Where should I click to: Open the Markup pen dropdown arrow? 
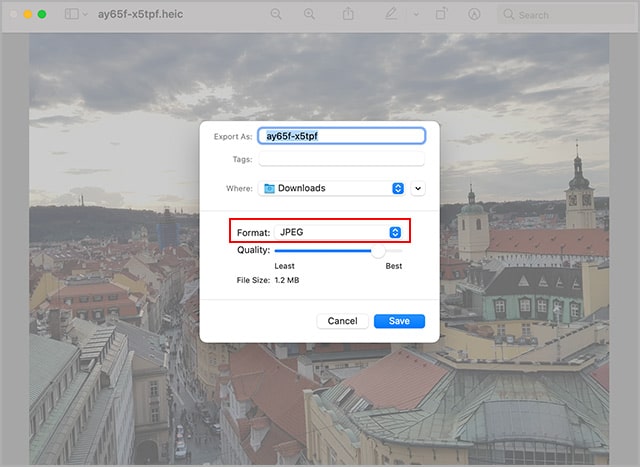tap(414, 15)
